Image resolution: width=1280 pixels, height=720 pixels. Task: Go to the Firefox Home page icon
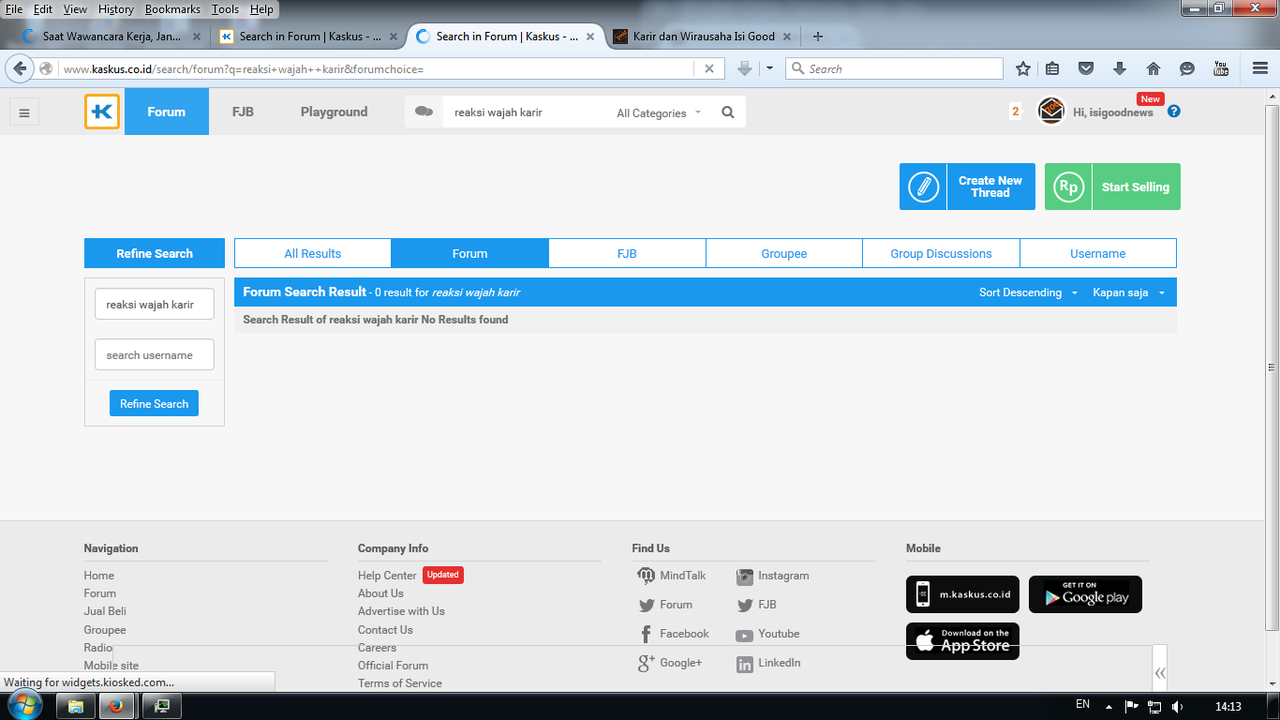click(x=1153, y=69)
